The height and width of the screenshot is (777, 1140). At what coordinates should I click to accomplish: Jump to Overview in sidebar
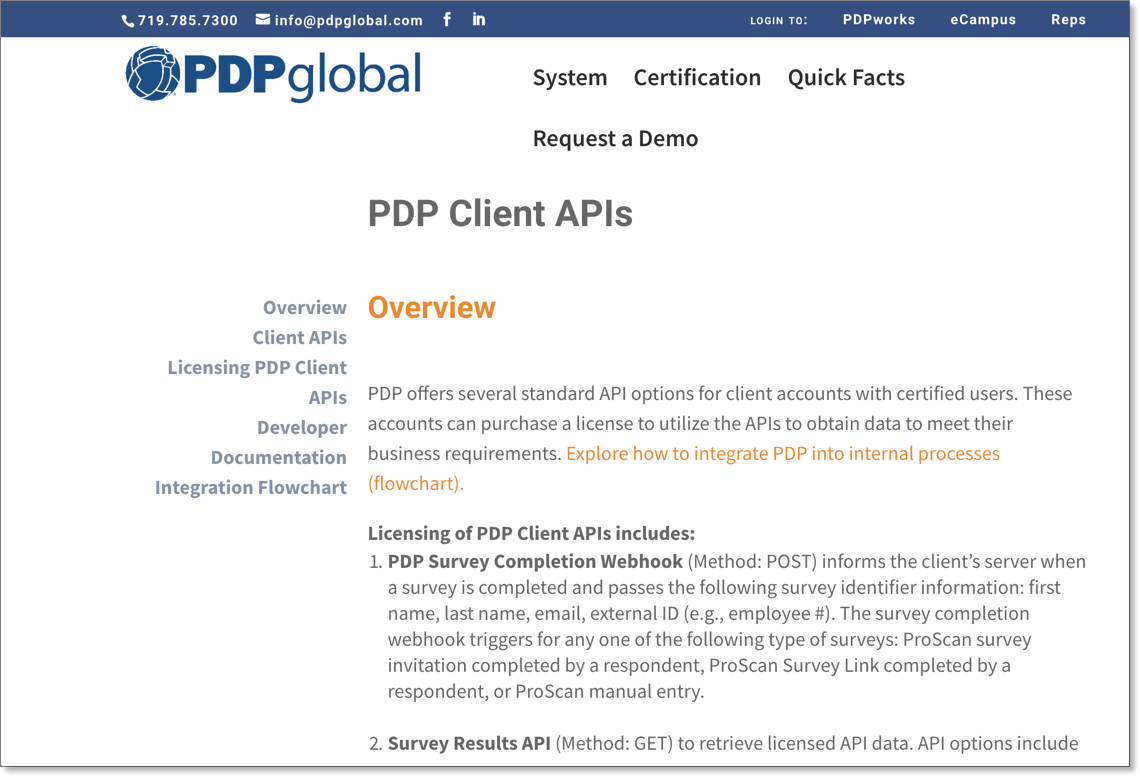point(305,307)
